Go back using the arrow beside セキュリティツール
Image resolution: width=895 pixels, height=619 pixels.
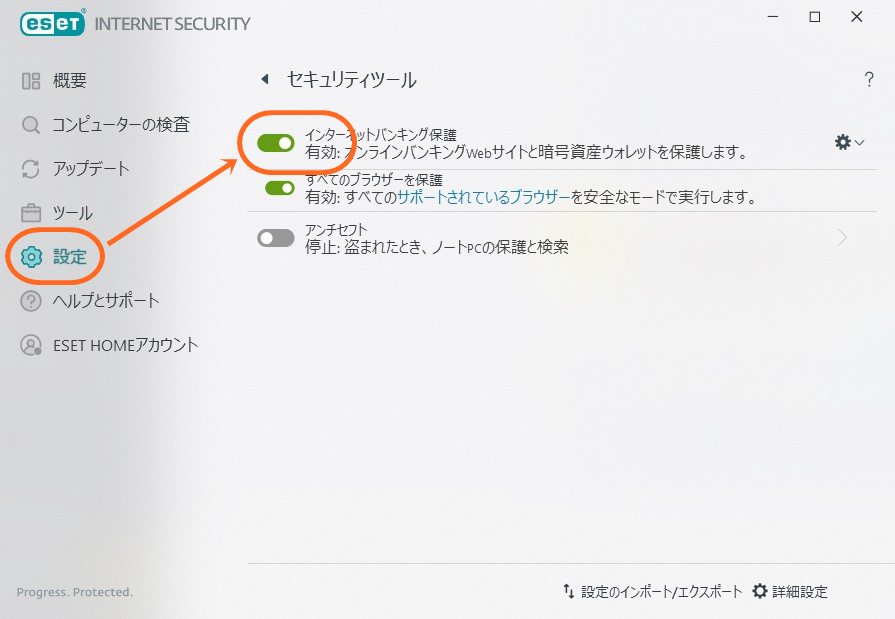pos(265,79)
